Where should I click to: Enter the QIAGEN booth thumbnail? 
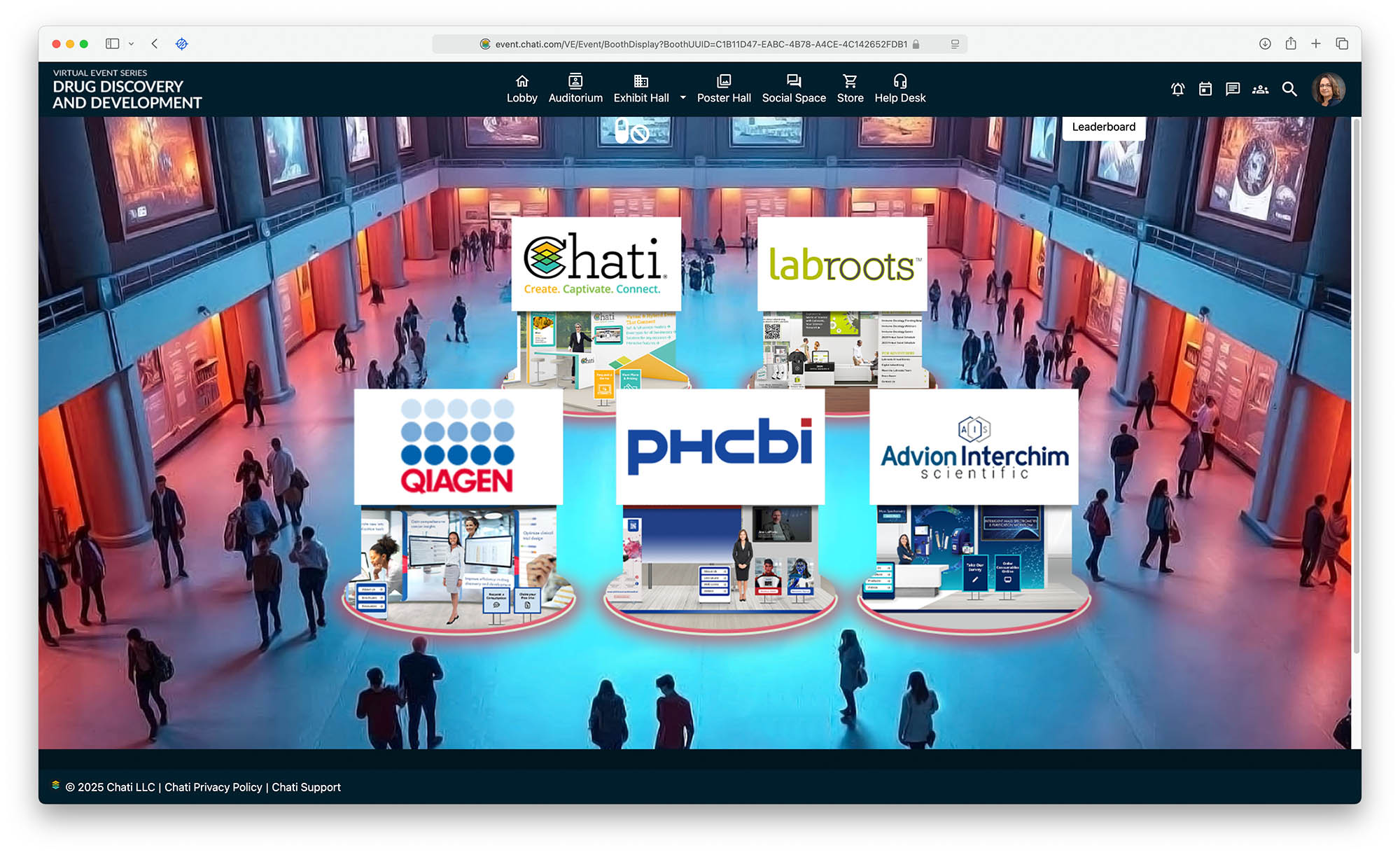tap(458, 511)
